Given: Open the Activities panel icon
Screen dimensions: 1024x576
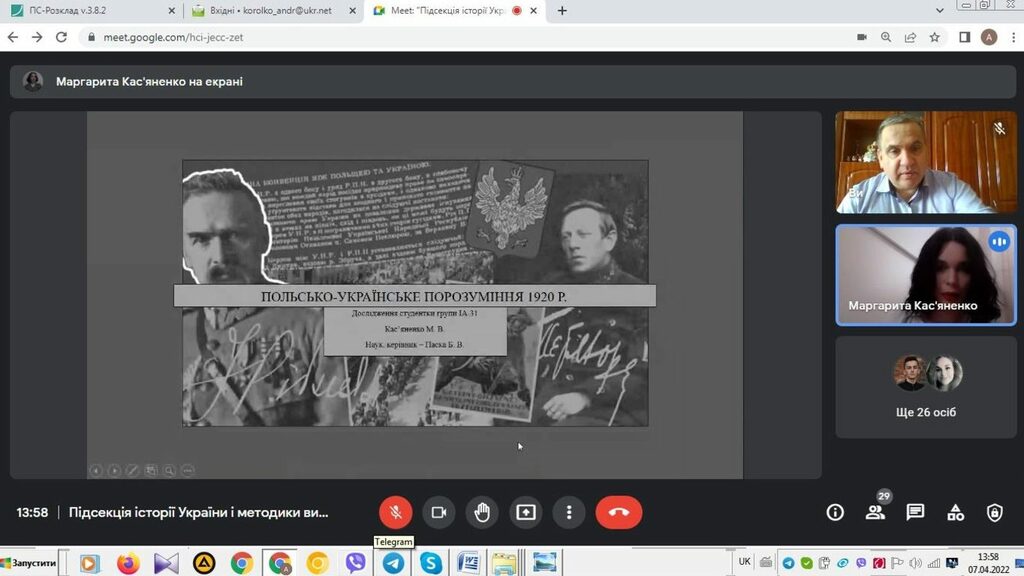Looking at the screenshot, I should click(x=955, y=512).
